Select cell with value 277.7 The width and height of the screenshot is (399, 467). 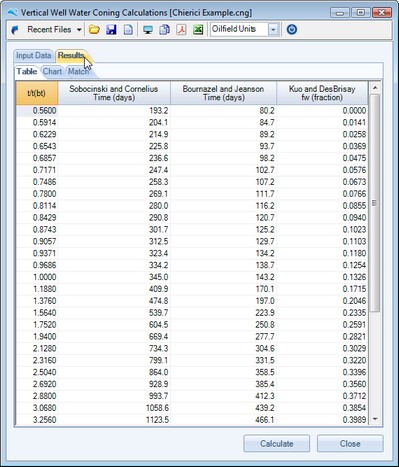click(223, 336)
